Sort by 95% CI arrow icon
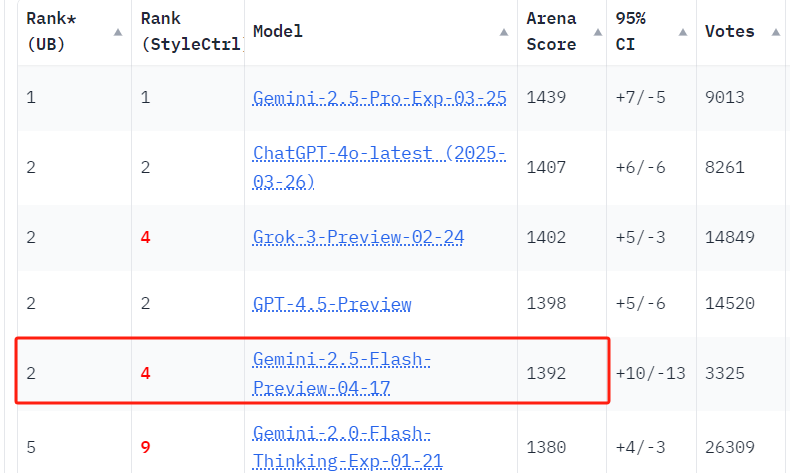Image resolution: width=790 pixels, height=473 pixels. point(683,32)
